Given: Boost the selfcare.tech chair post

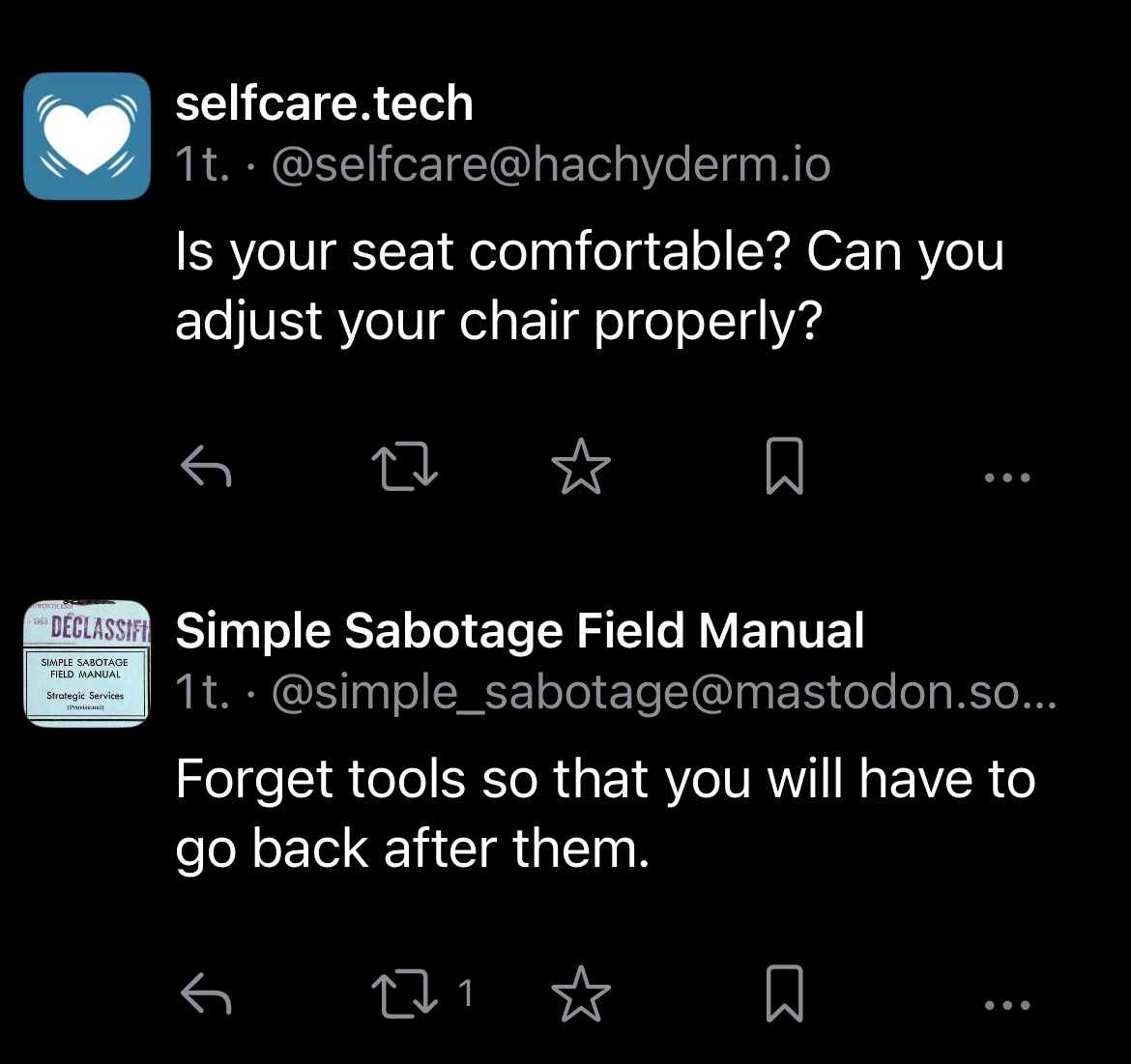Looking at the screenshot, I should [405, 469].
